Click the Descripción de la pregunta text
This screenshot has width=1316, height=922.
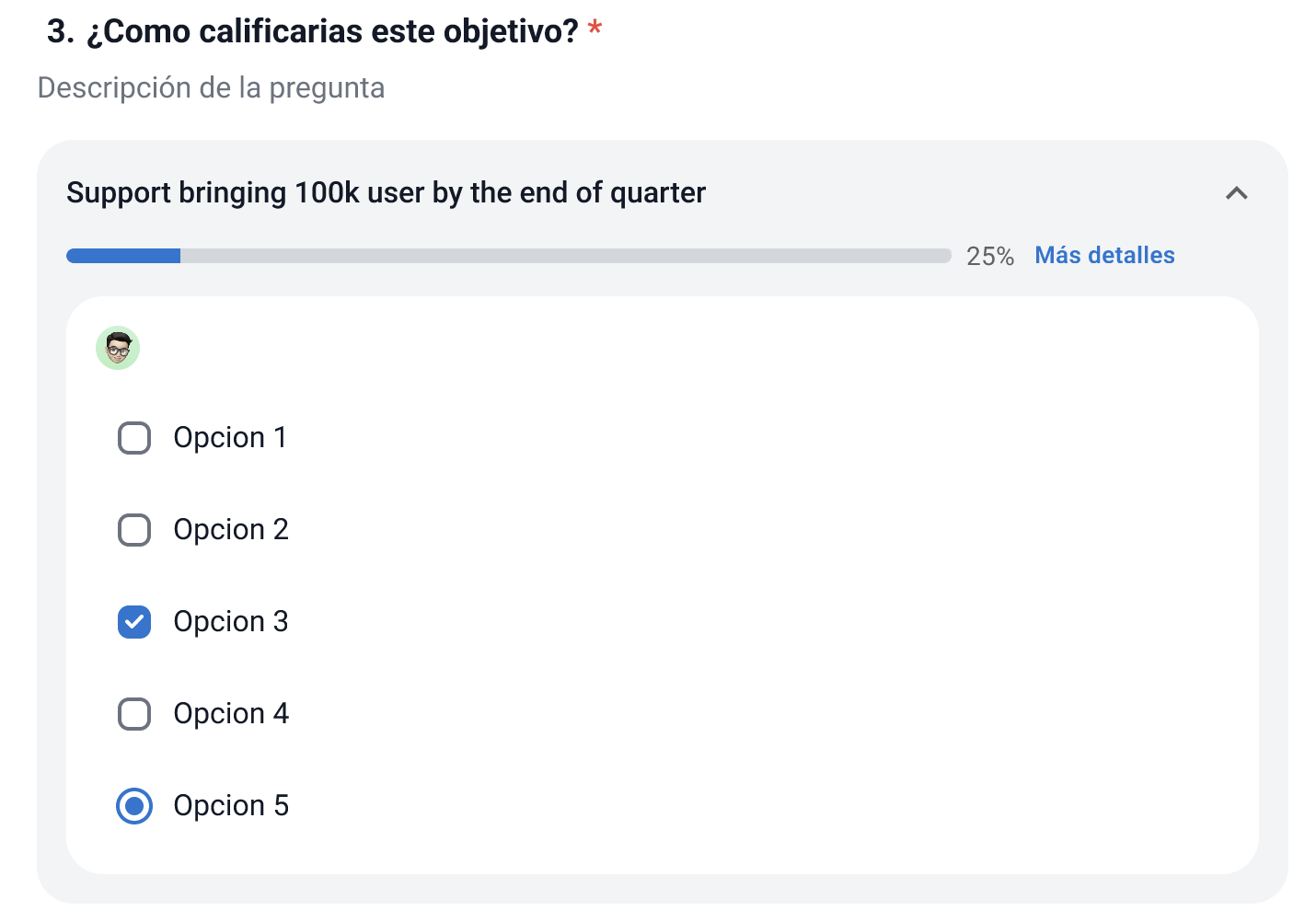211,87
